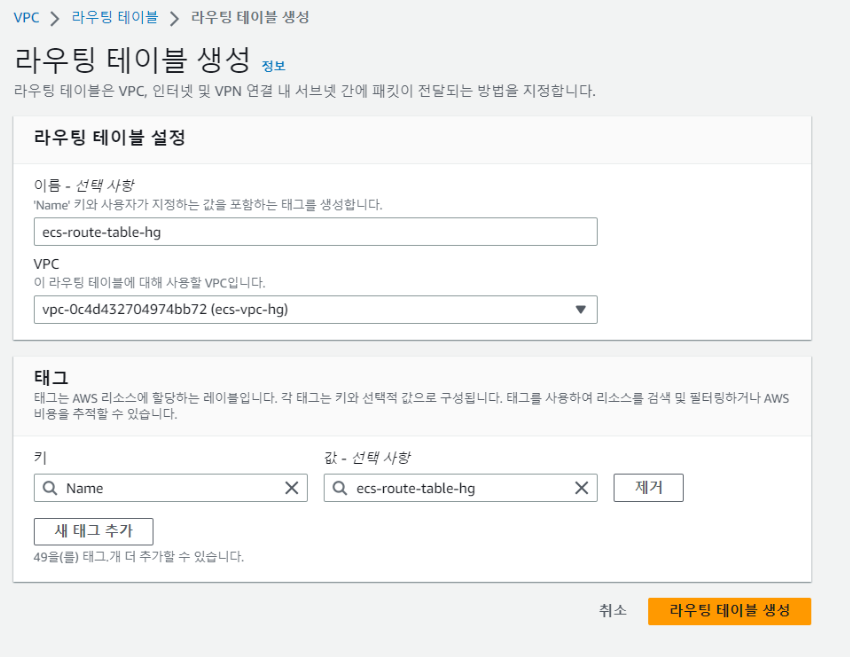Cancel with the 취소 button
This screenshot has height=657, width=850.
613,611
